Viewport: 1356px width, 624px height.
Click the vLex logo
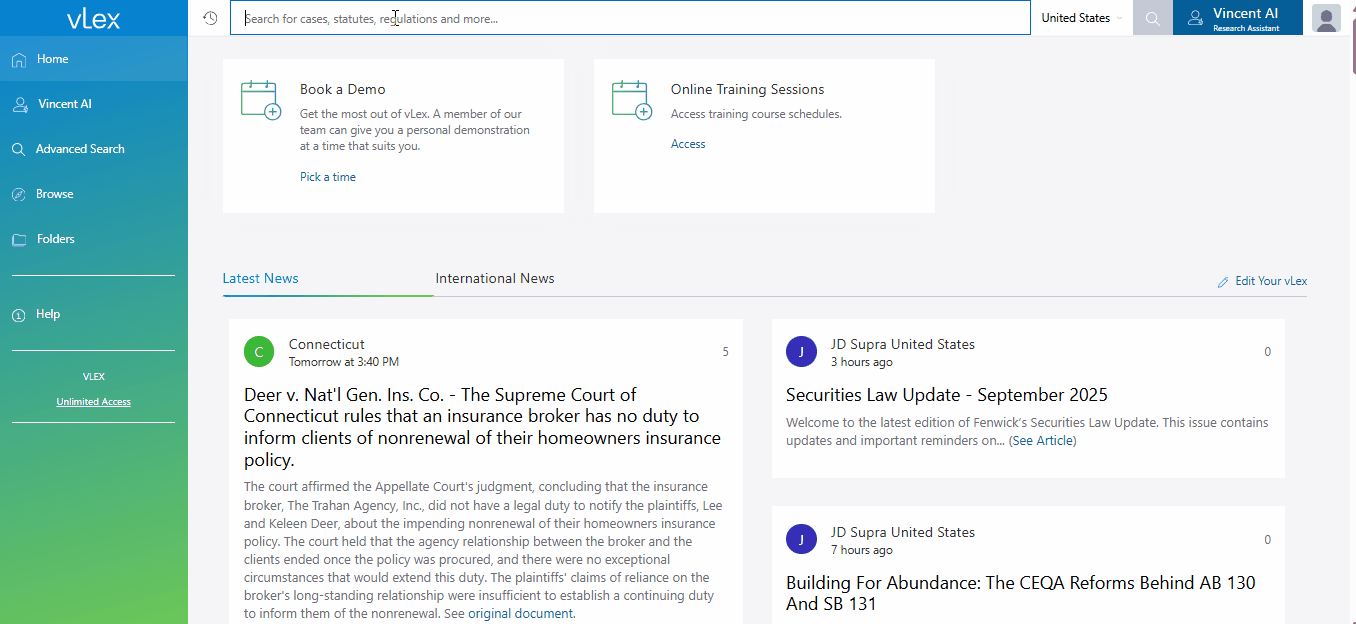pyautogui.click(x=93, y=18)
